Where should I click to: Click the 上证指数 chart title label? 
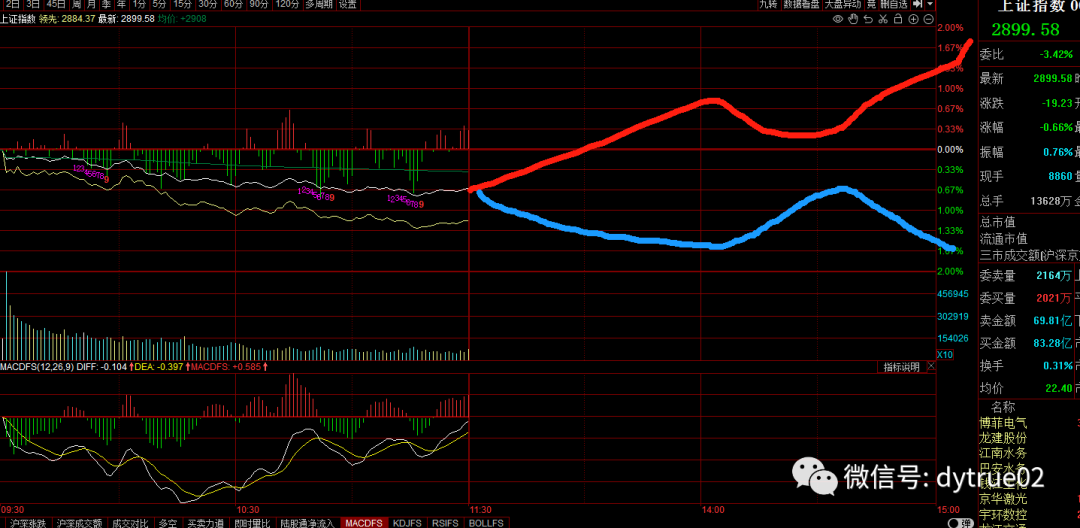(x=17, y=19)
